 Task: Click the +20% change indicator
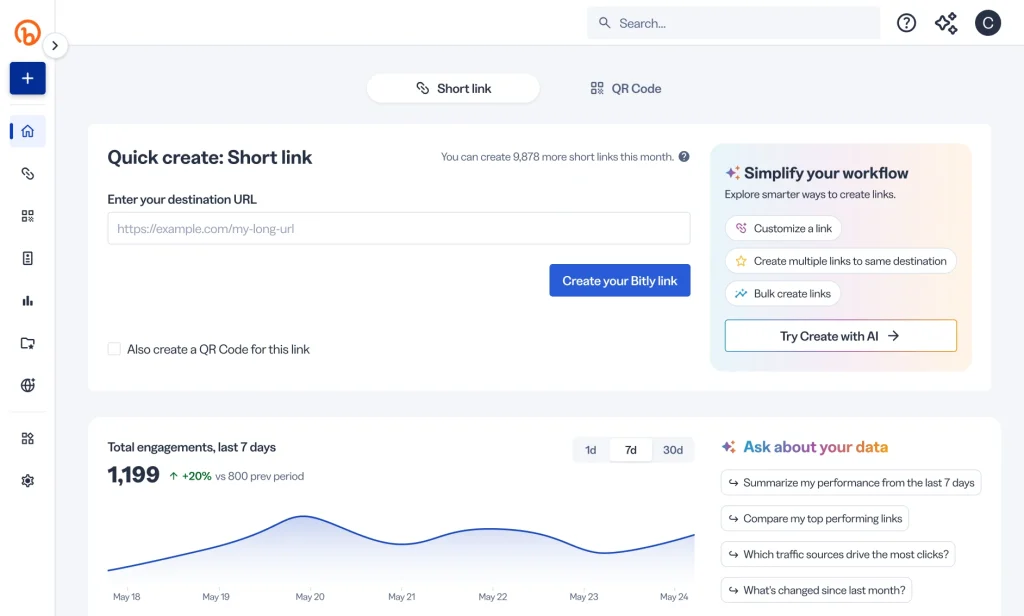tap(191, 476)
